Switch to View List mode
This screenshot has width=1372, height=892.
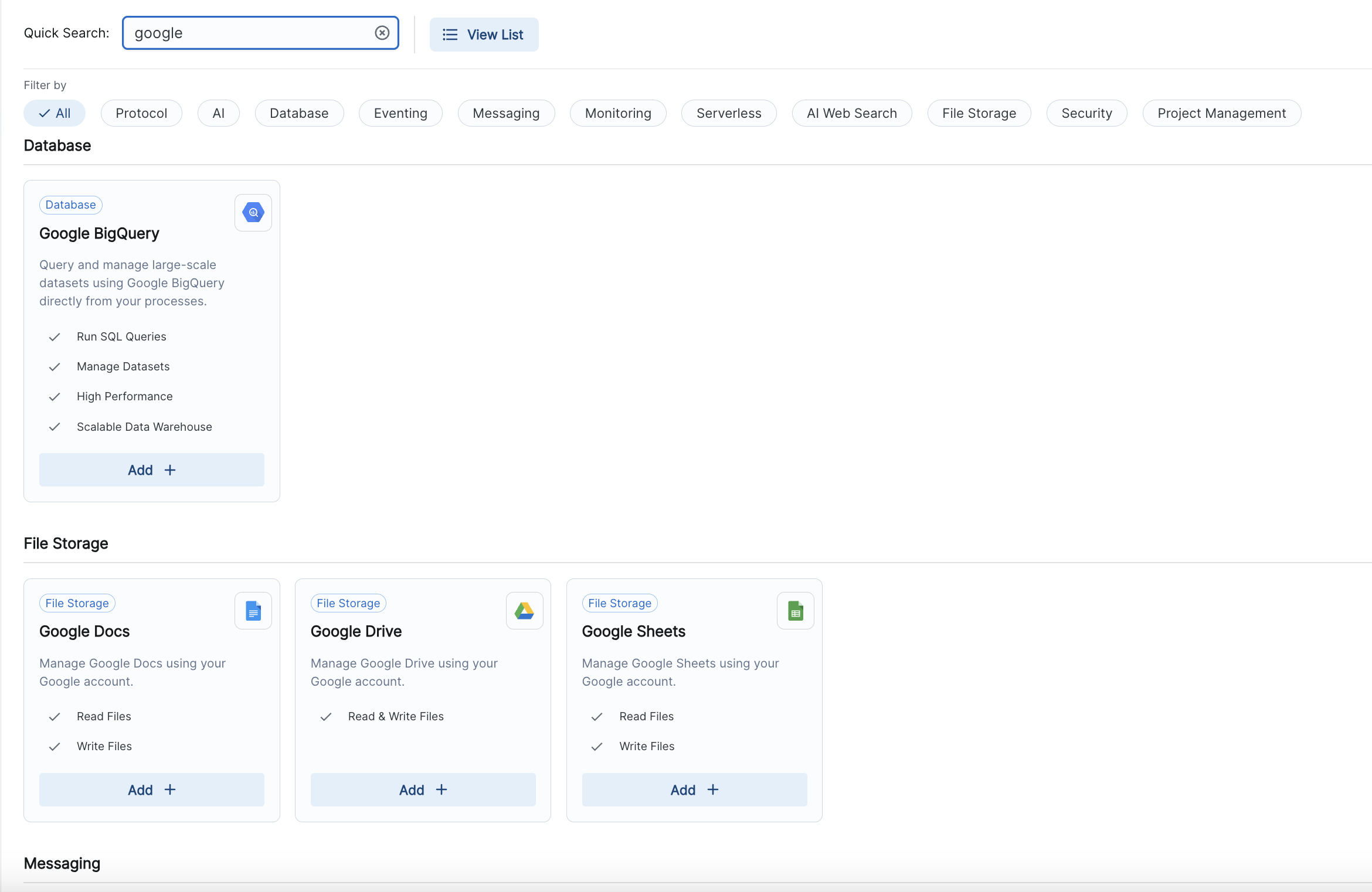tap(484, 35)
